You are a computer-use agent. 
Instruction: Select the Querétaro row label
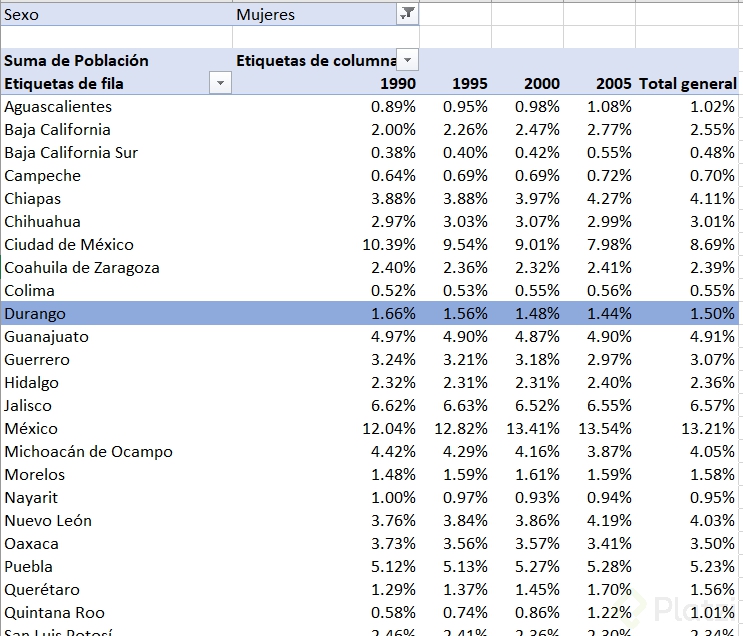(x=42, y=590)
